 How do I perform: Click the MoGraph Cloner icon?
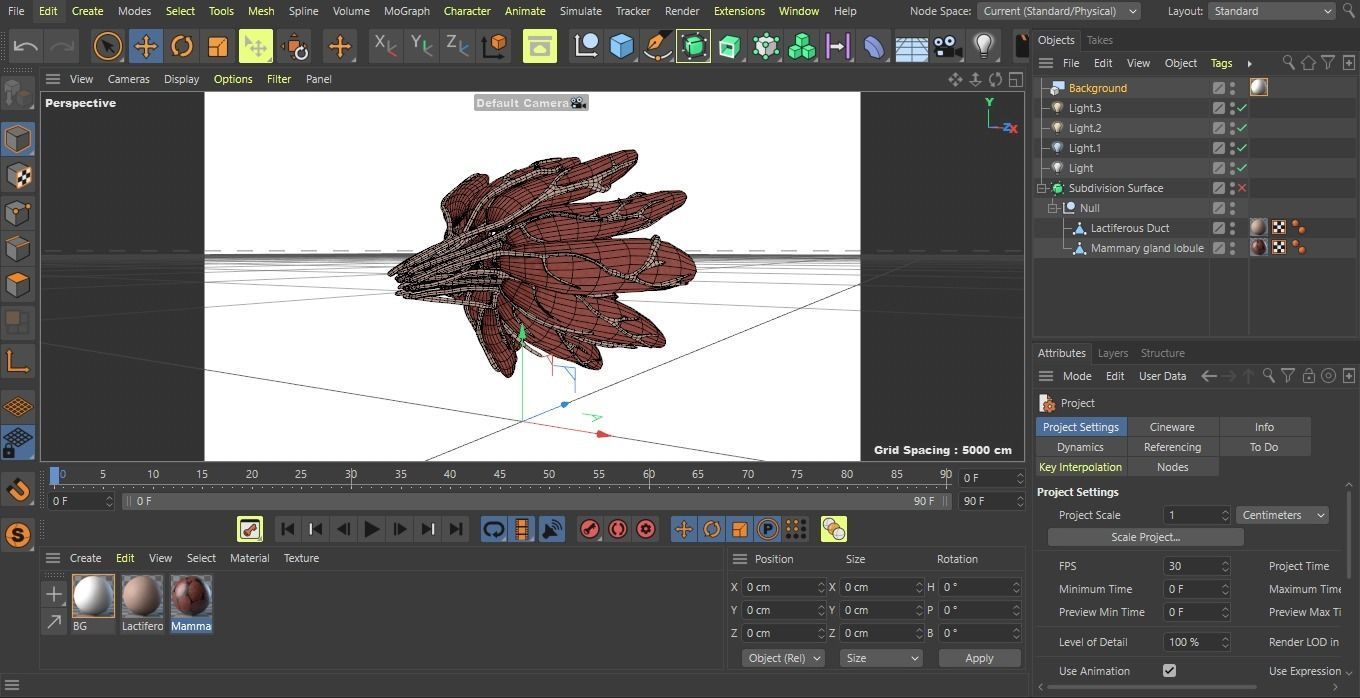802,46
